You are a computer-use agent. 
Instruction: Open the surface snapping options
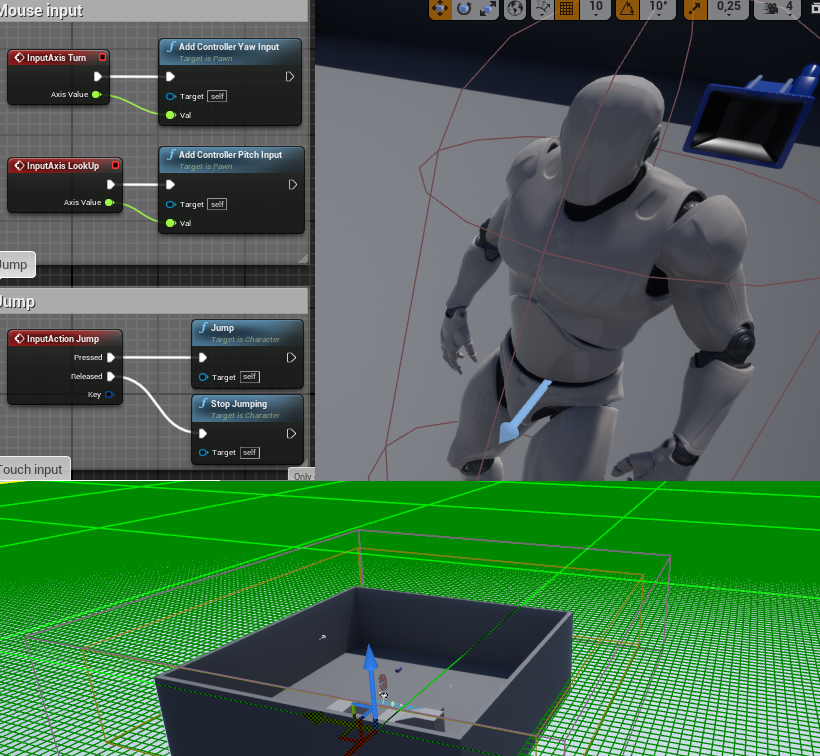(x=543, y=8)
